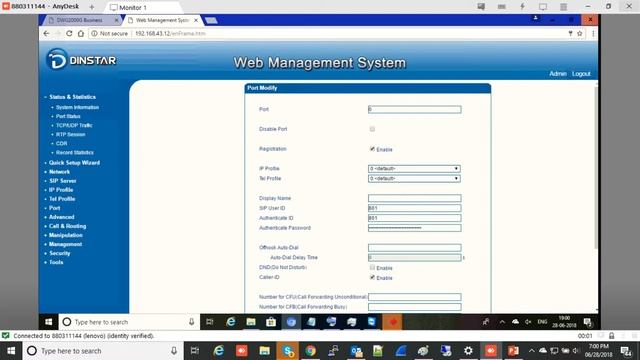Click the Offhook Auto-Dial field

(x=414, y=248)
